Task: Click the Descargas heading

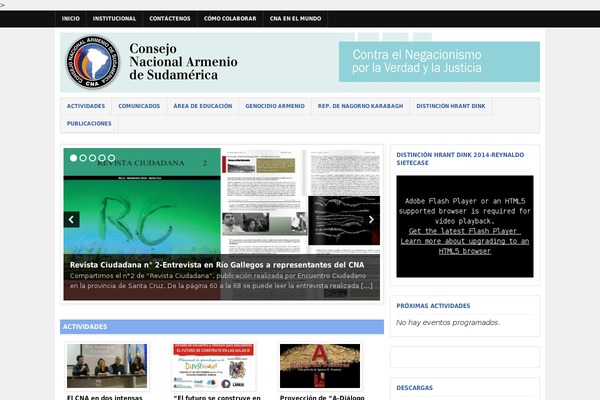Action: click(414, 388)
